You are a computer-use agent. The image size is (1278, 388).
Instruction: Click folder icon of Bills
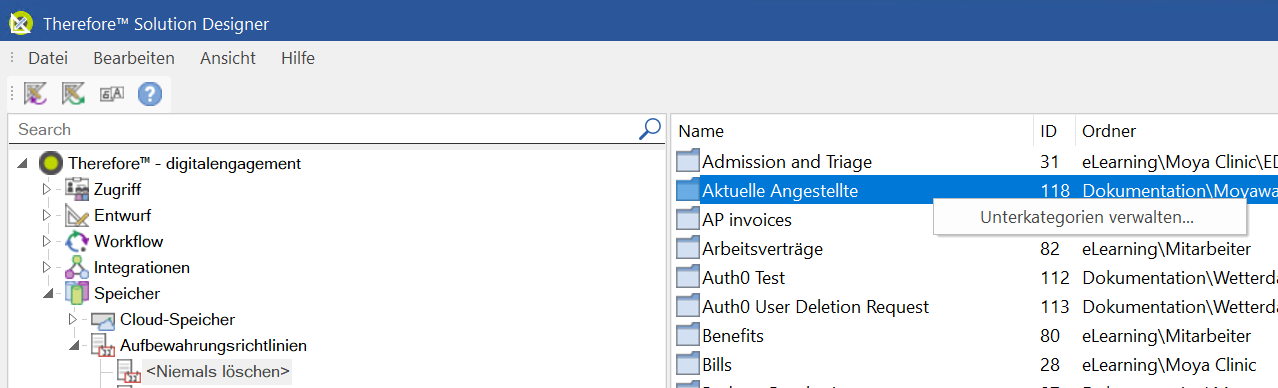click(x=687, y=364)
